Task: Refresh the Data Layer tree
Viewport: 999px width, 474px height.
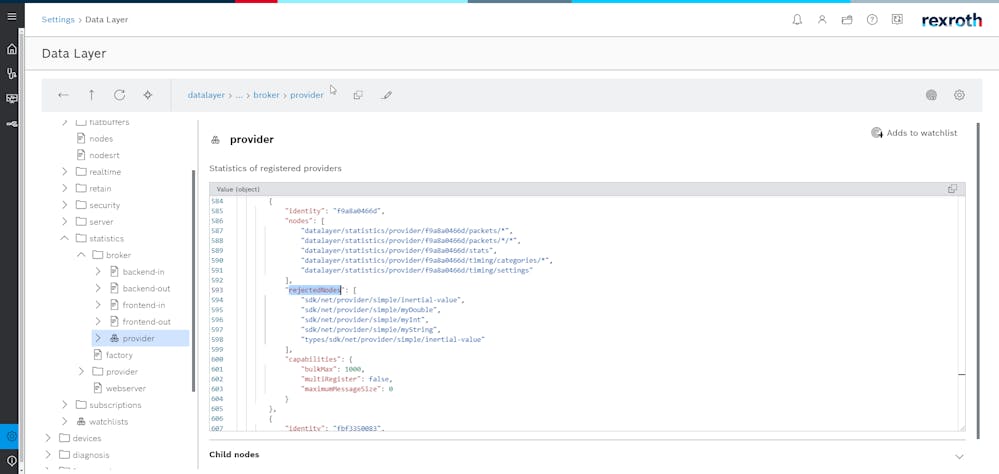Action: coord(119,95)
